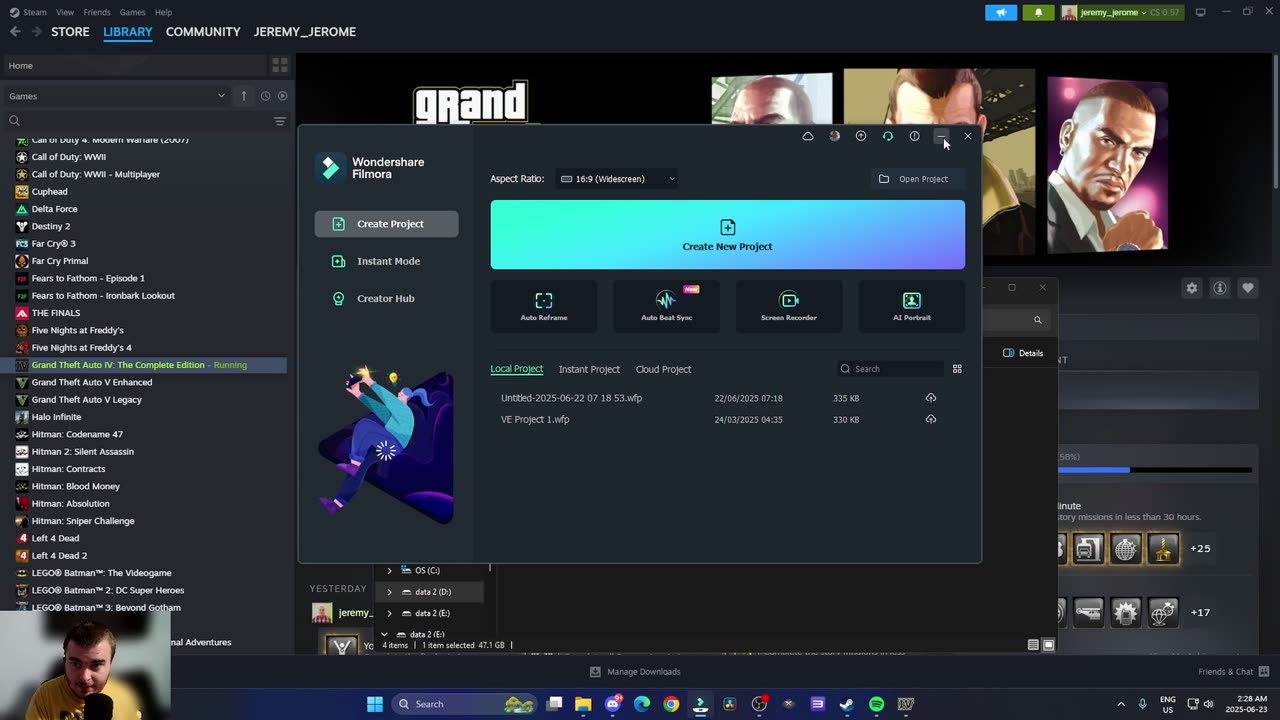Open Steam announcements megaphone button
Screen dimensions: 1280x720
point(1001,12)
